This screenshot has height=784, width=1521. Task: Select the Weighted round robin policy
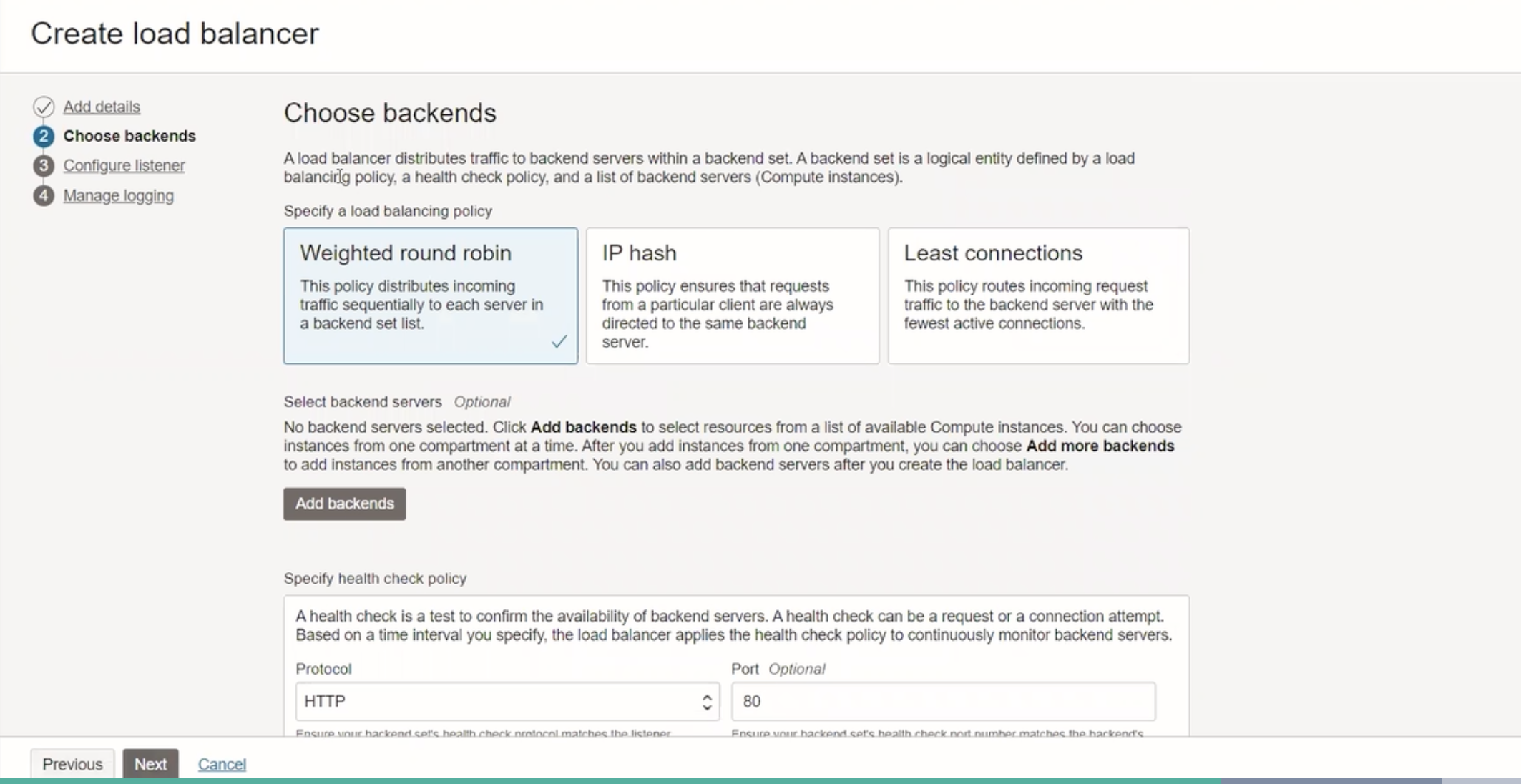coord(430,295)
